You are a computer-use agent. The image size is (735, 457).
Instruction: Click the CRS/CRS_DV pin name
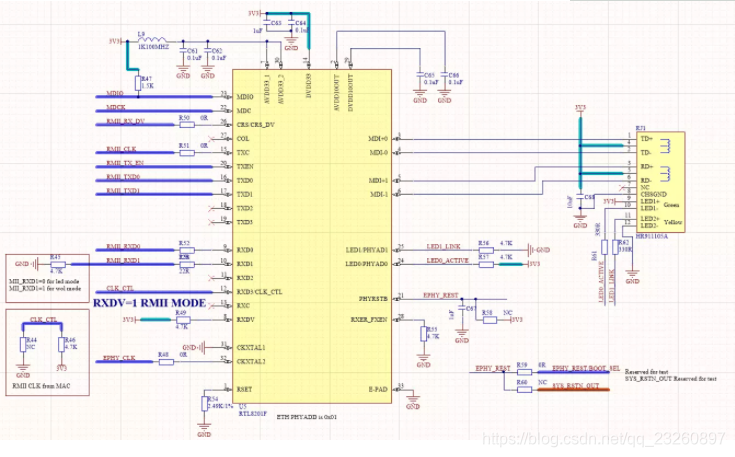click(255, 125)
